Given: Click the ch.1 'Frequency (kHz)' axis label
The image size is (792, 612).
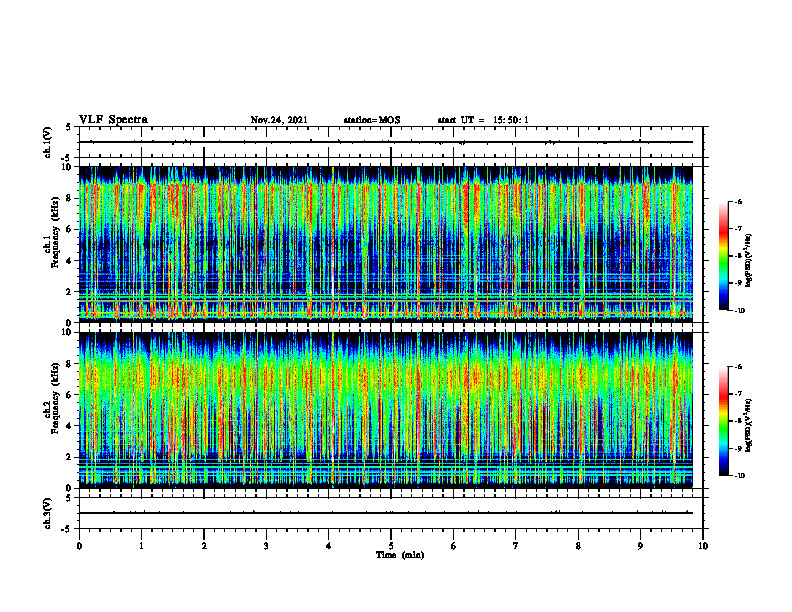Looking at the screenshot, I should tap(55, 233).
